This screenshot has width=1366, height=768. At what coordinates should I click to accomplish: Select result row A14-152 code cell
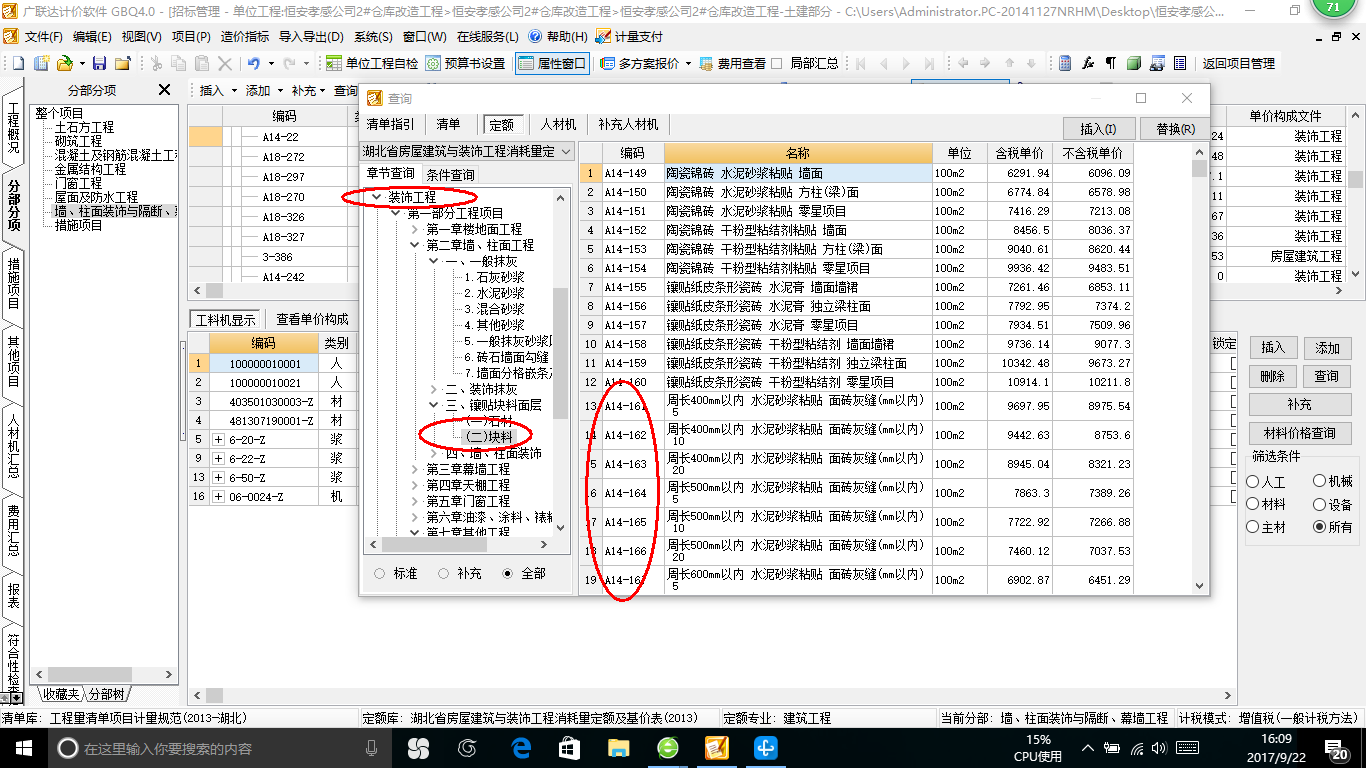633,230
